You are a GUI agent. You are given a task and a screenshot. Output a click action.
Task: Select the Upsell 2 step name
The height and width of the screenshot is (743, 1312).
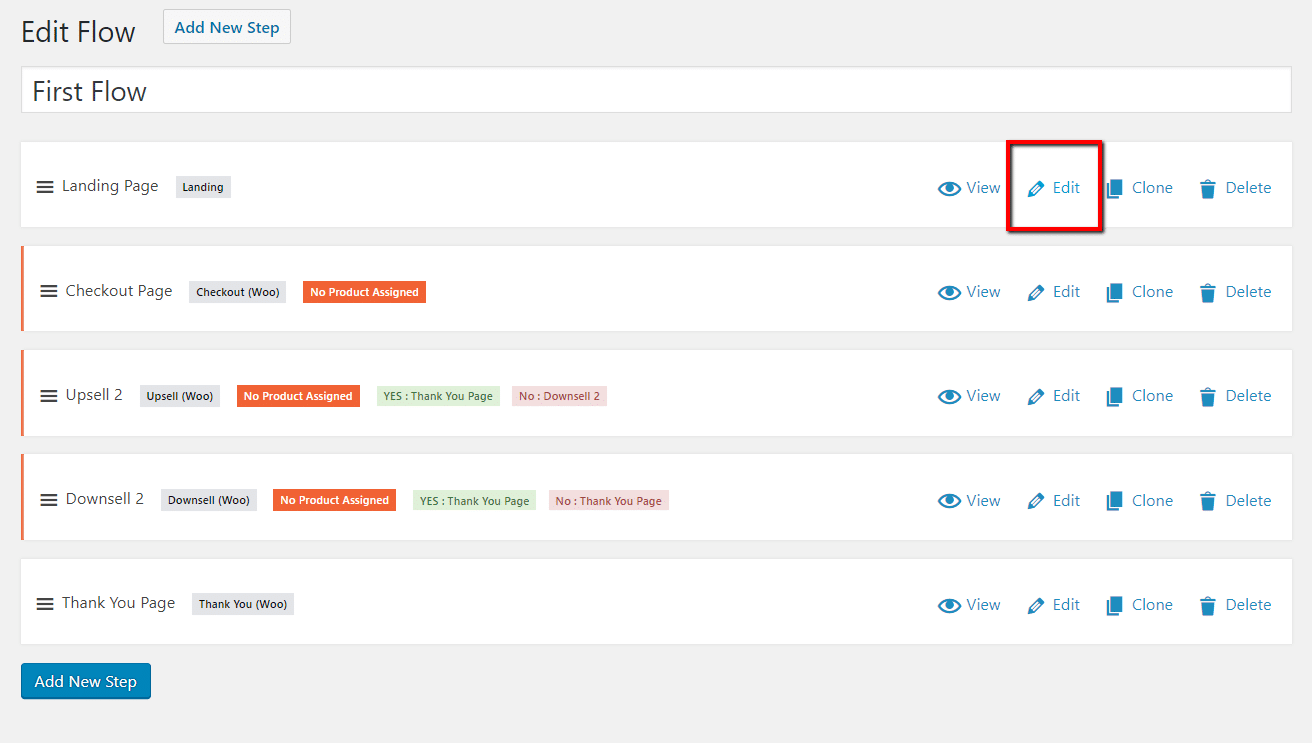pyautogui.click(x=94, y=395)
